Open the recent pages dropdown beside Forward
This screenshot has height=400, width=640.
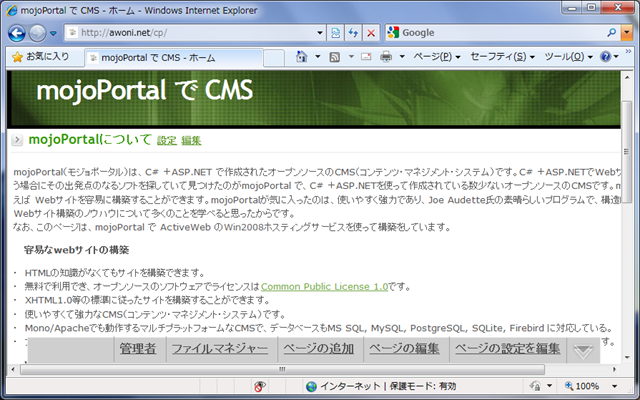click(53, 33)
